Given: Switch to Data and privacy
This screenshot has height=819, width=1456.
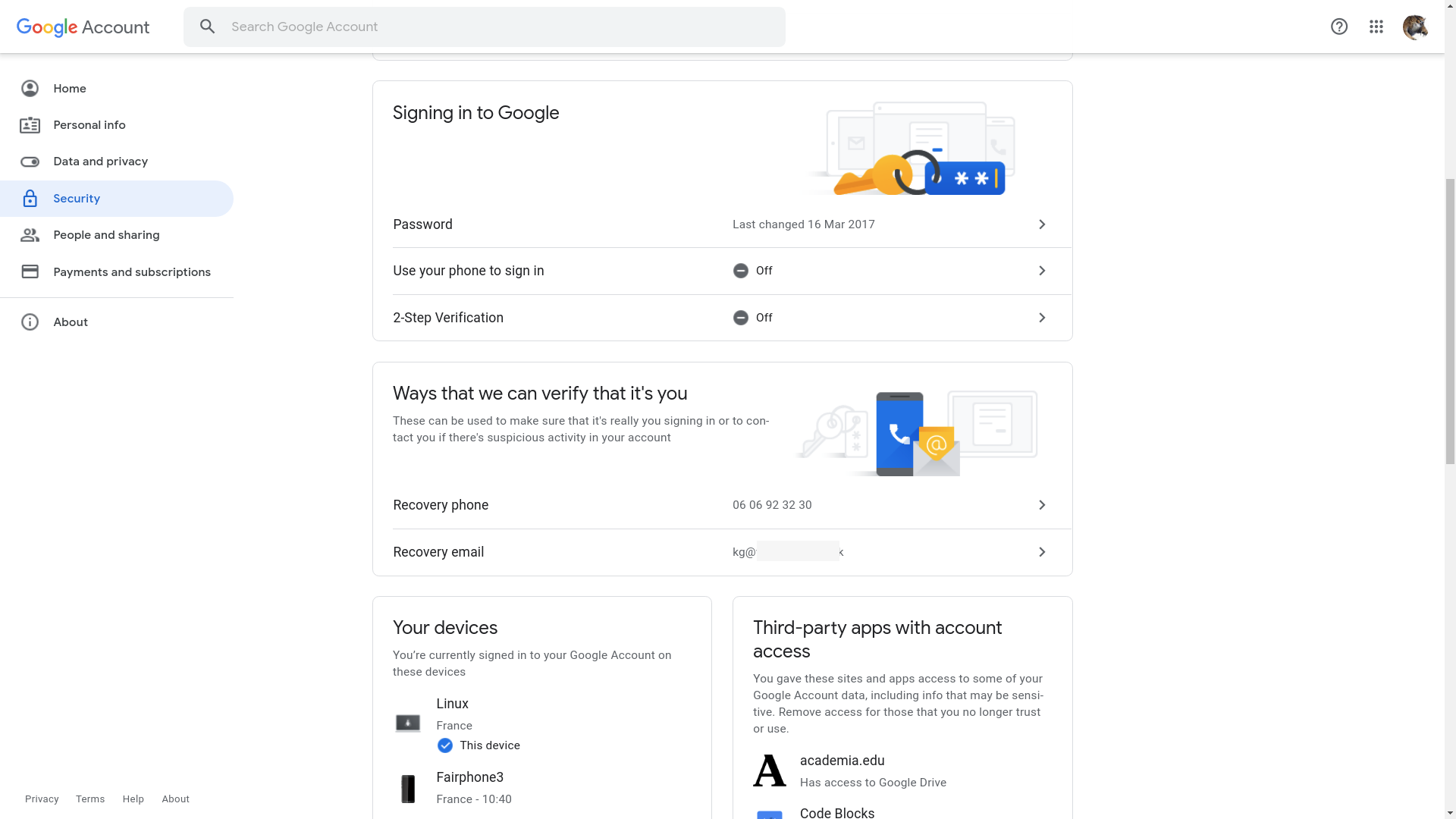Looking at the screenshot, I should [x=117, y=162].
